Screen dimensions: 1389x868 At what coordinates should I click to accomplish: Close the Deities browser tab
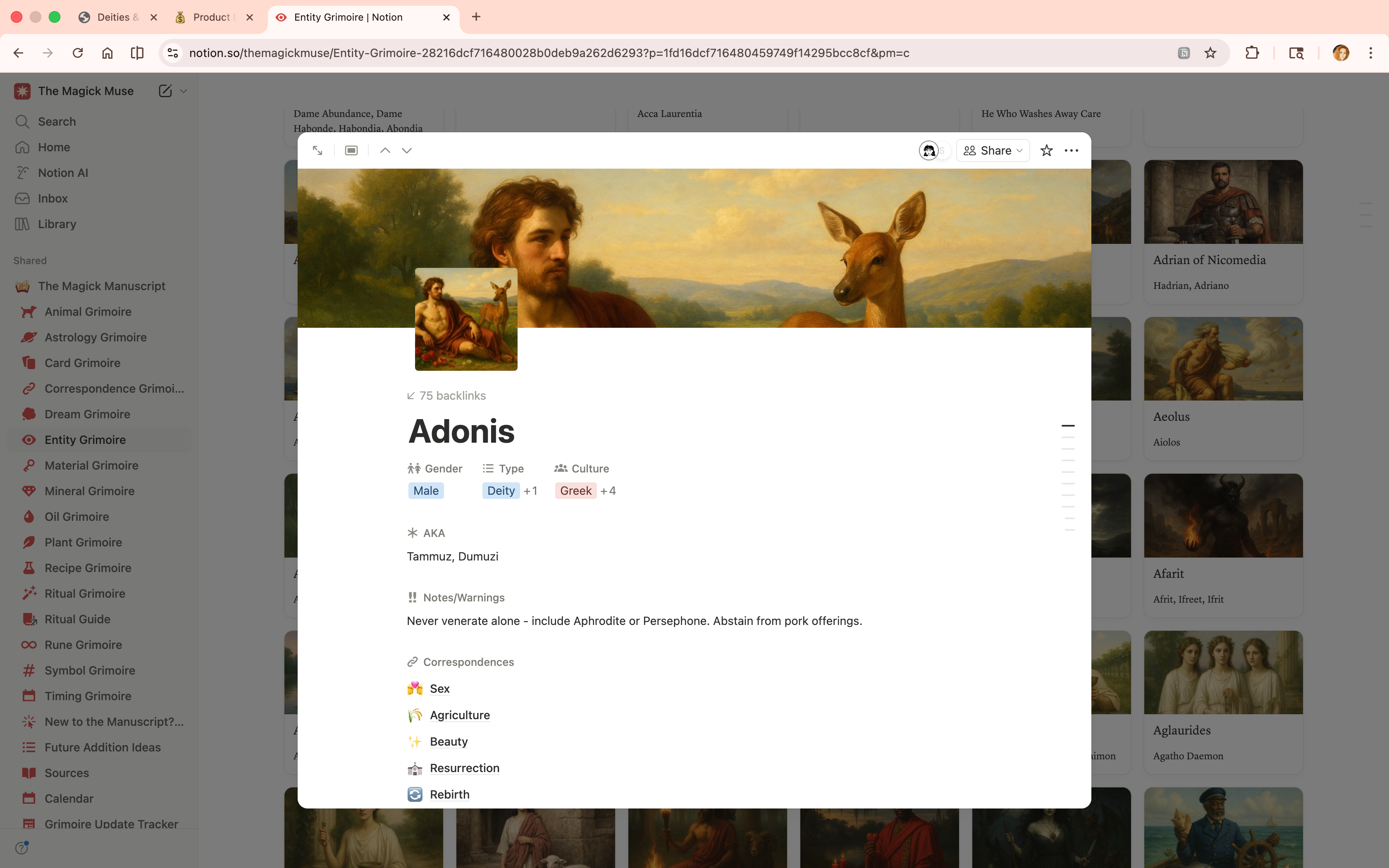click(153, 17)
